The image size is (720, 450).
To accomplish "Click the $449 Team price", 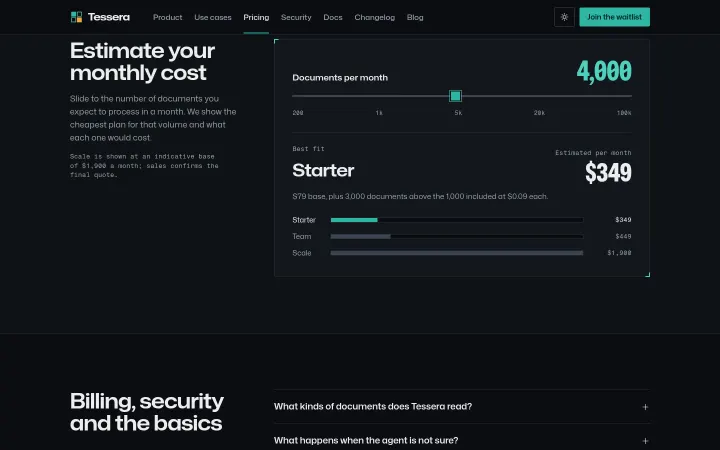I will click(x=623, y=236).
